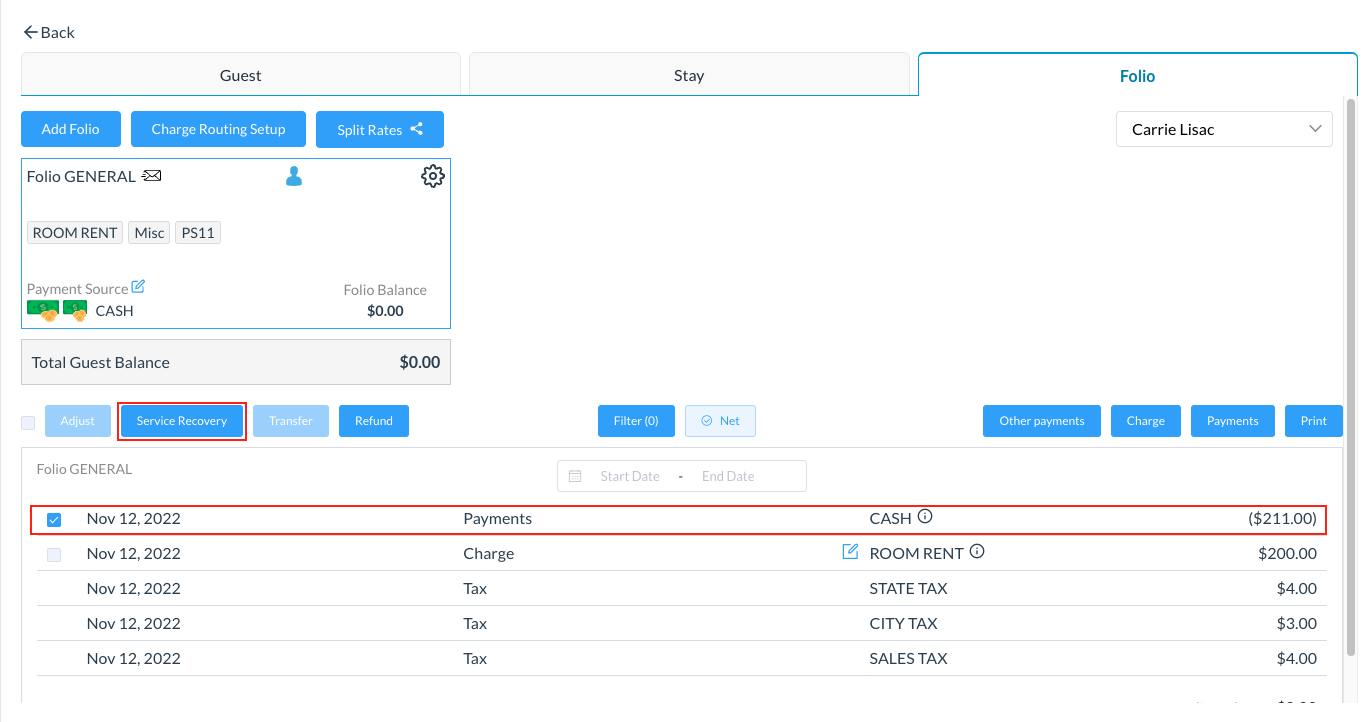
Task: Open the Filter (0) options
Action: click(x=636, y=421)
